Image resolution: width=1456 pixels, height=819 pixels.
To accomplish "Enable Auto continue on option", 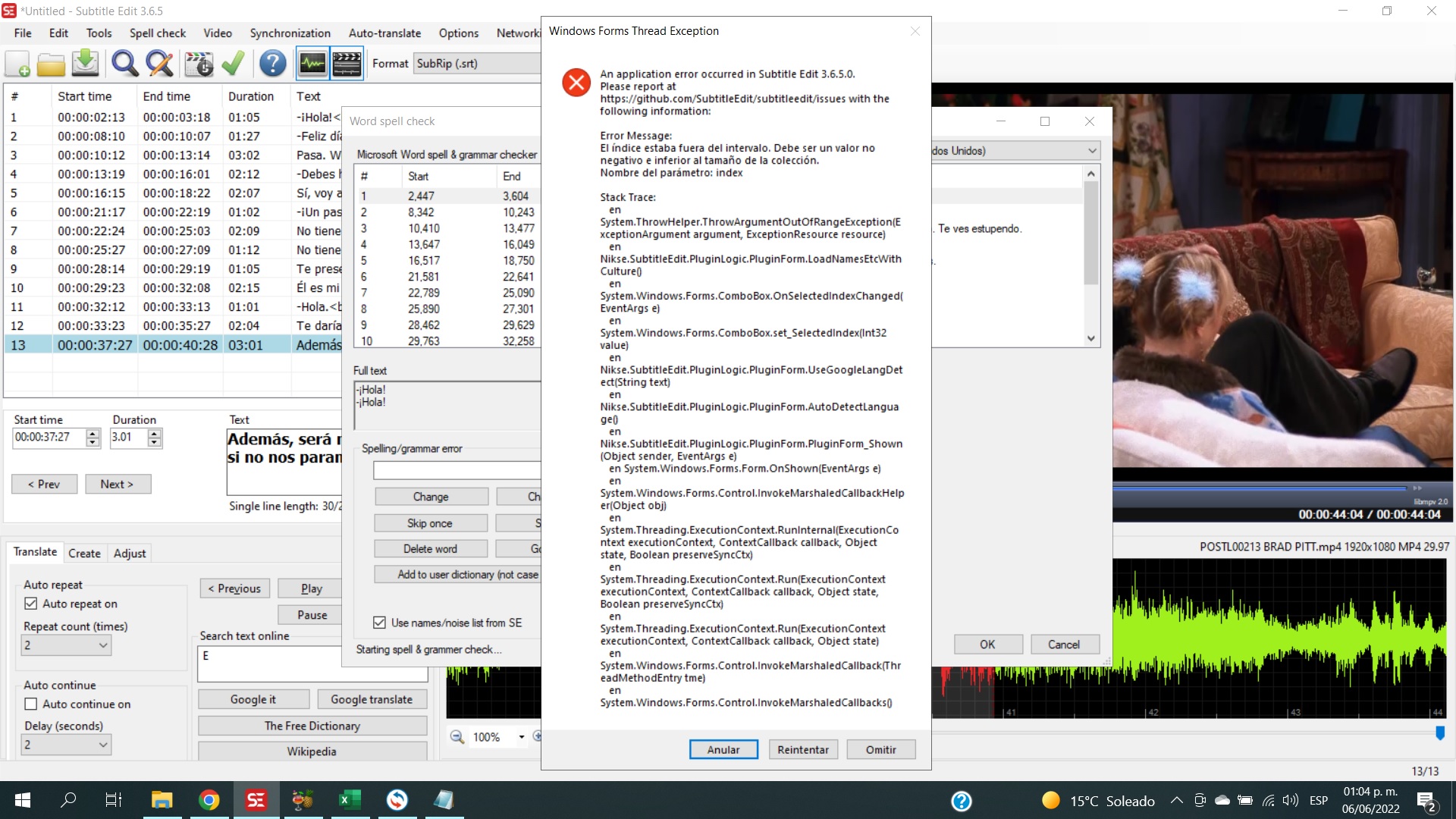I will (x=31, y=704).
